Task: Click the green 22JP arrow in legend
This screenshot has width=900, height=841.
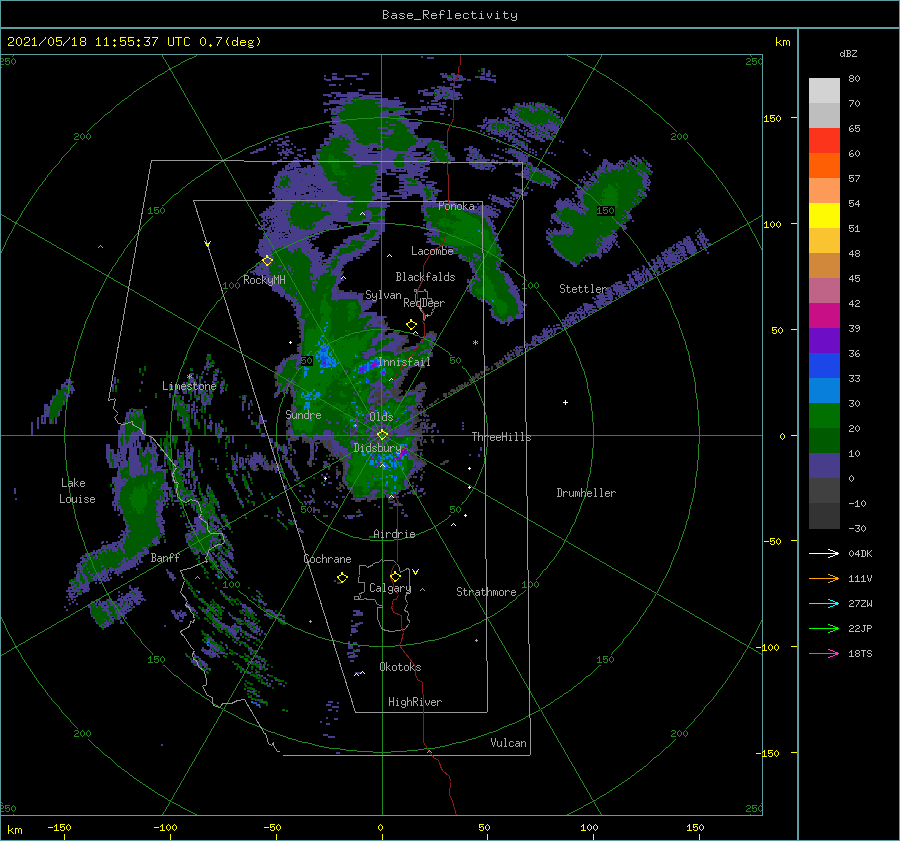Action: pos(824,629)
